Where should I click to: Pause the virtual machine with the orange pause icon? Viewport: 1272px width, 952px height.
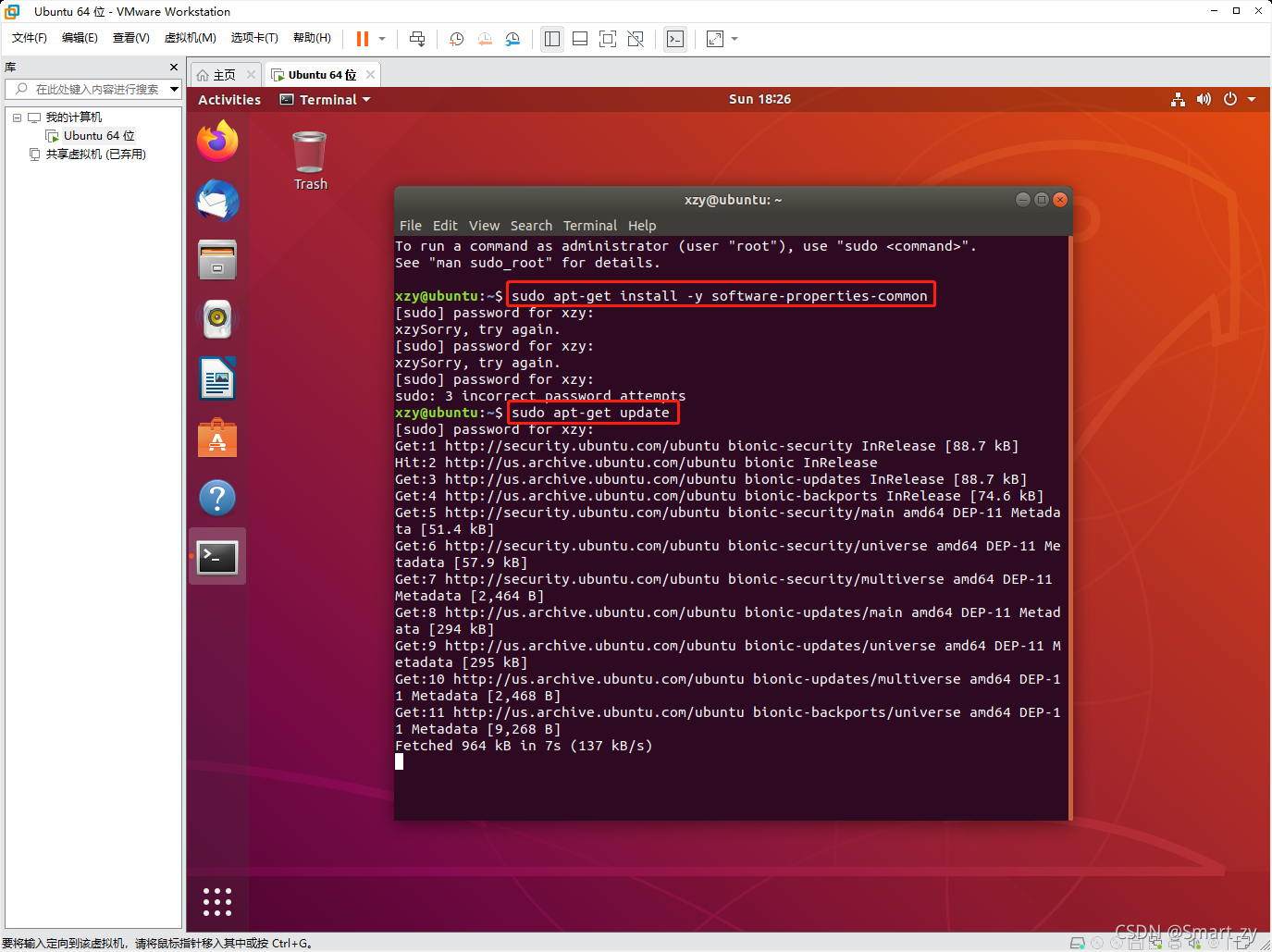click(363, 39)
